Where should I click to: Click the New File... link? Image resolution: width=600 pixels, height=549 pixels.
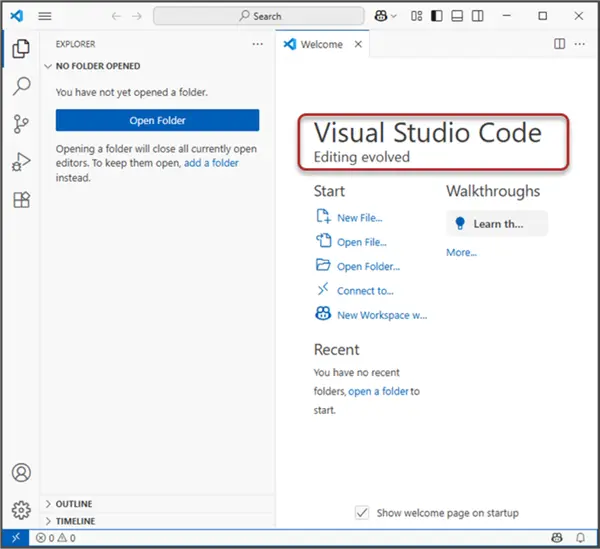[x=359, y=217]
